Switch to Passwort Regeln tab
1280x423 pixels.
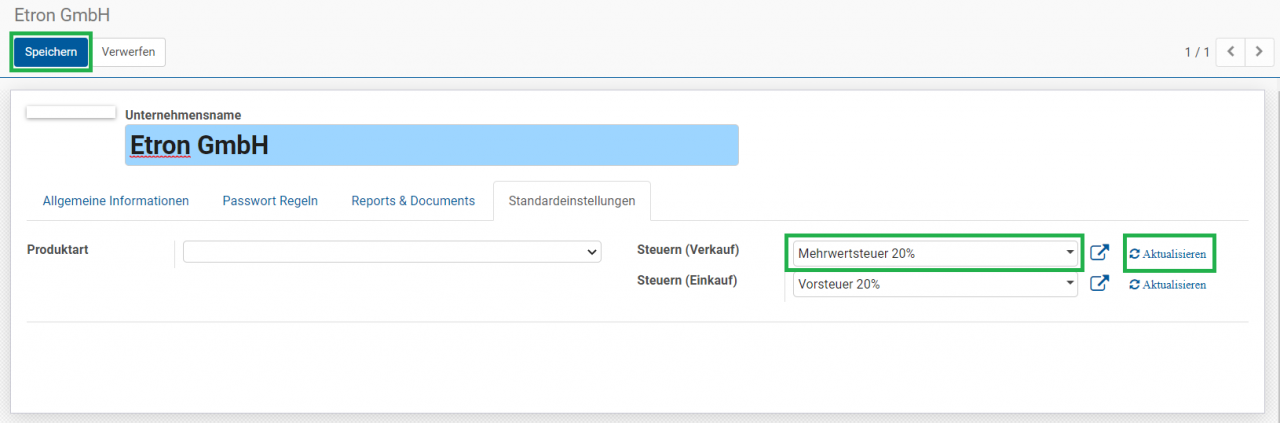coord(270,201)
